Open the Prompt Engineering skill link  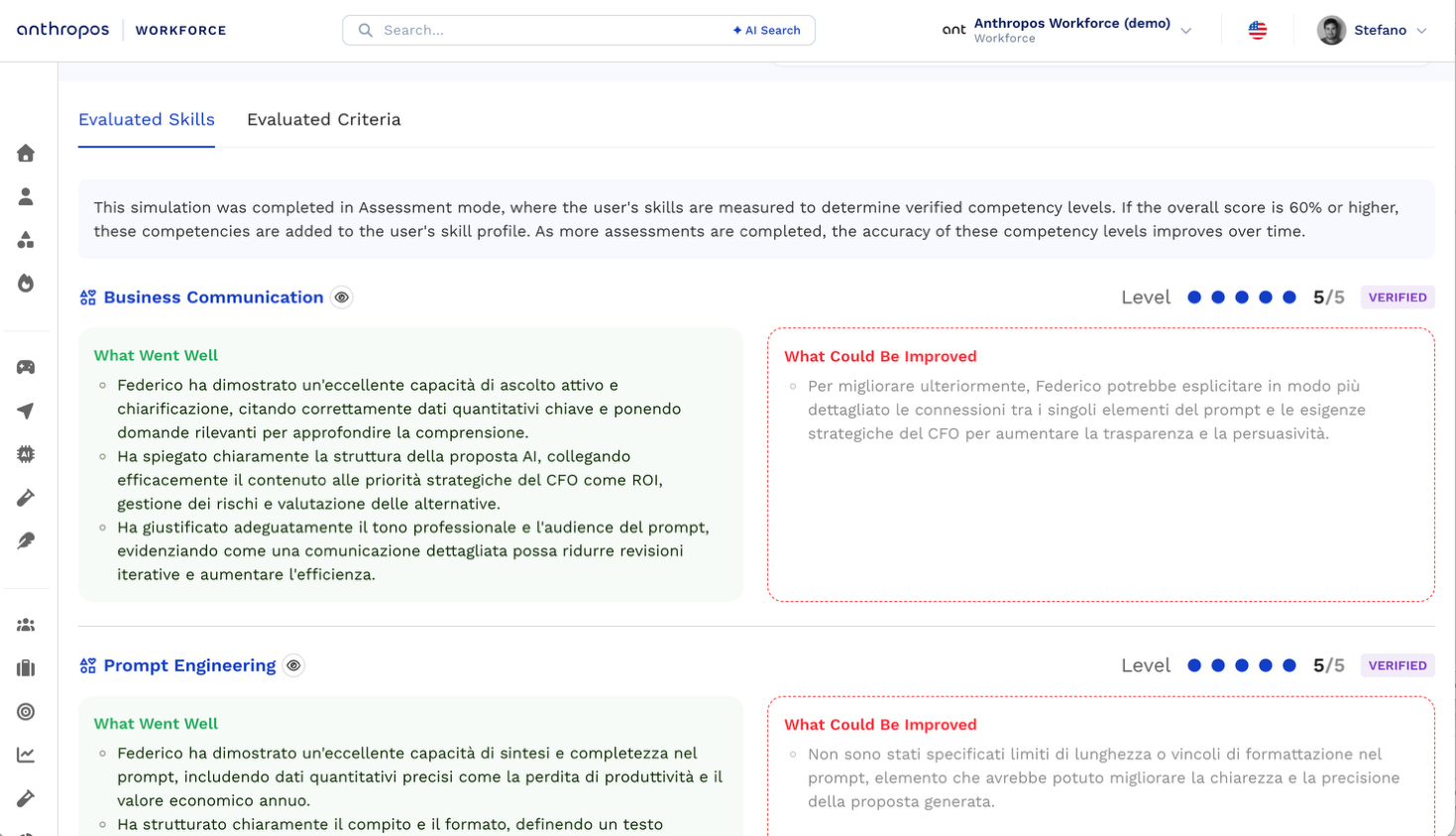(x=190, y=665)
